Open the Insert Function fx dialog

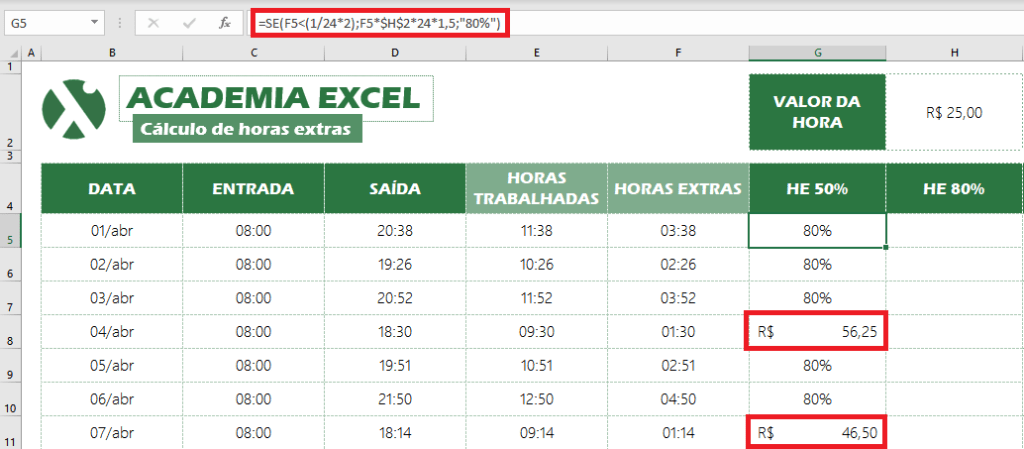click(225, 23)
